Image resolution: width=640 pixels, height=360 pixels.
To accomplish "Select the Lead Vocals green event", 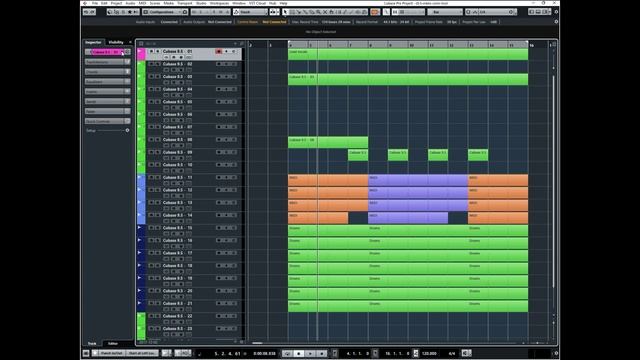I will (408, 54).
